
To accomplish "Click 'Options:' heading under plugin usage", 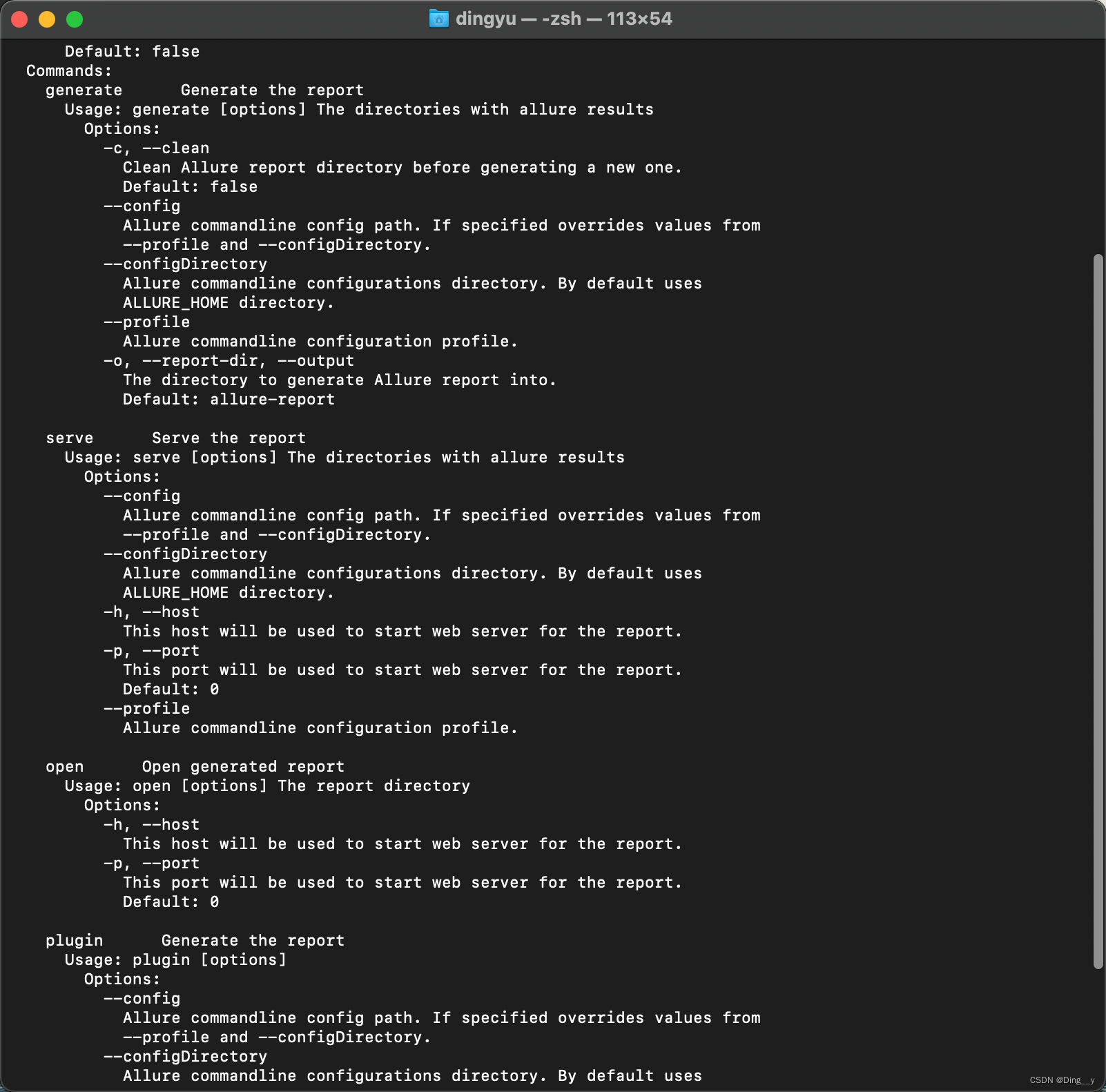I will 122,979.
